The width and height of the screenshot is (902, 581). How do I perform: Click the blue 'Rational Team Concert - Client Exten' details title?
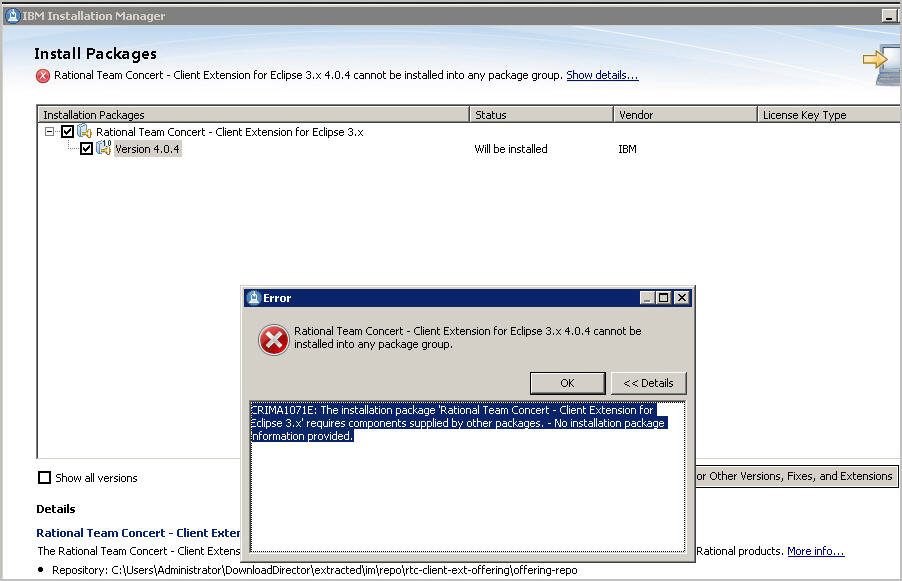click(138, 533)
